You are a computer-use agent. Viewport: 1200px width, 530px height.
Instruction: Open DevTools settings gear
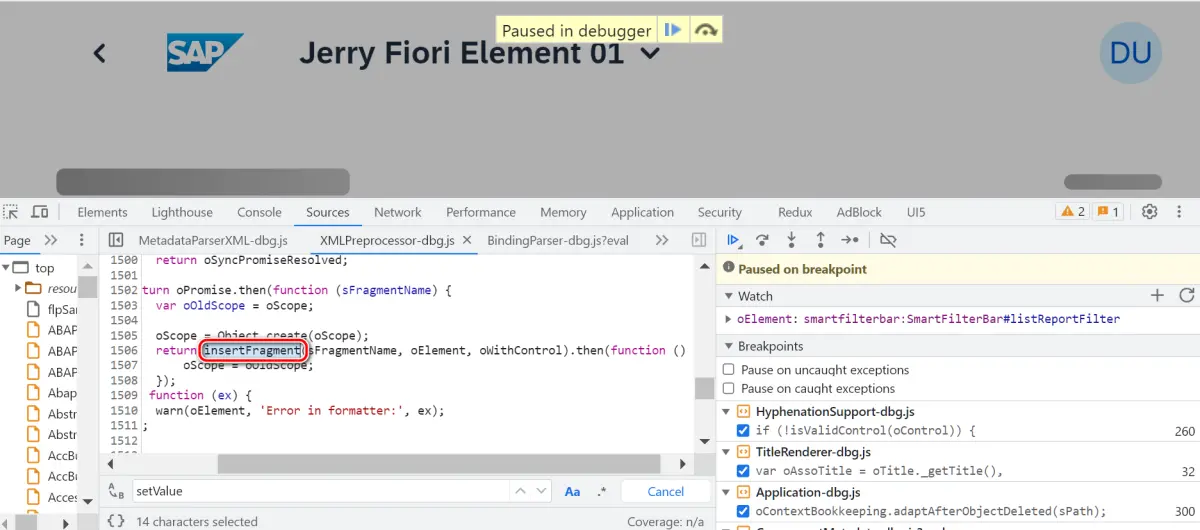click(1150, 212)
